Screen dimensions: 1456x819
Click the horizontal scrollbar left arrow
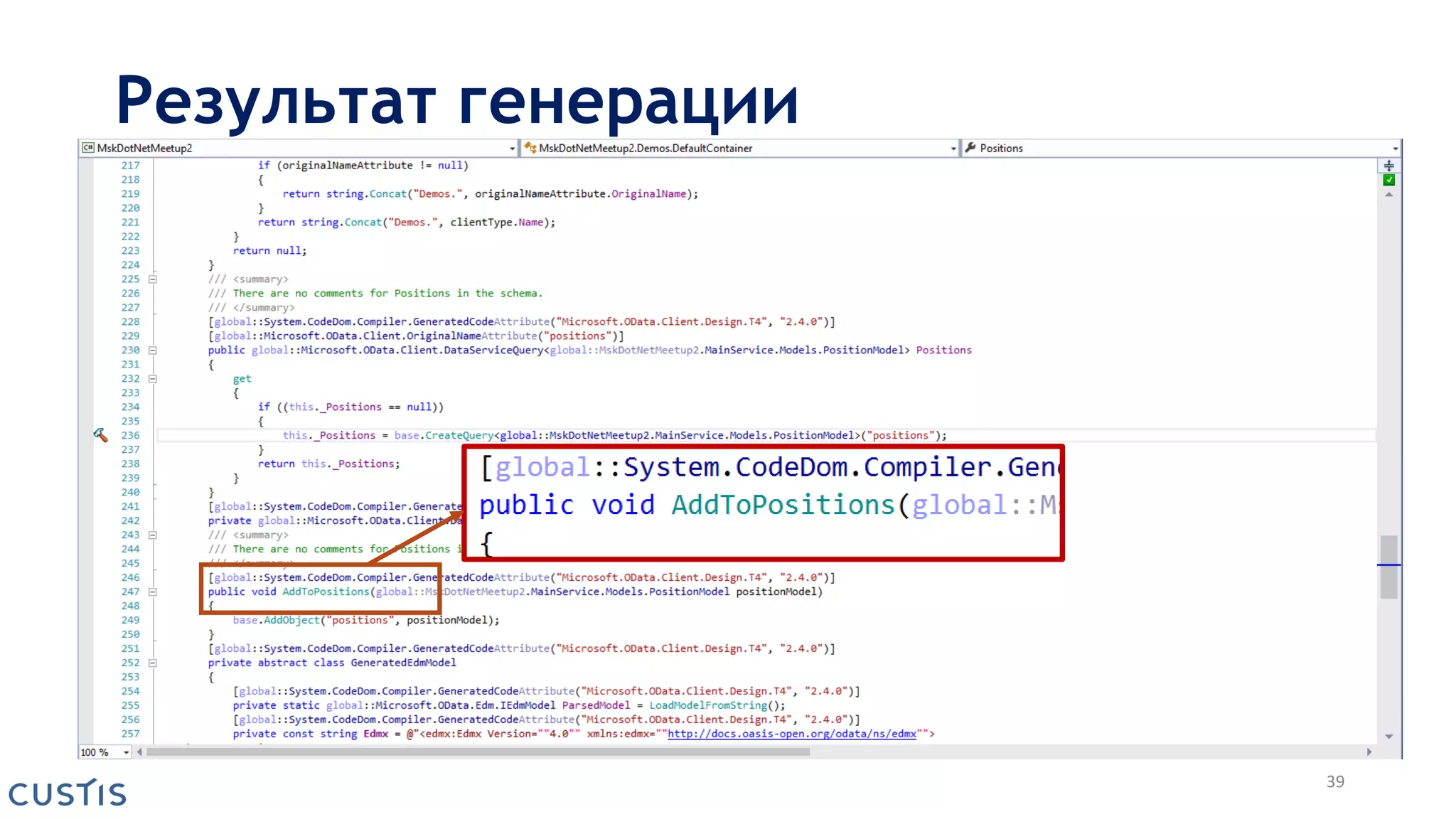pos(139,752)
